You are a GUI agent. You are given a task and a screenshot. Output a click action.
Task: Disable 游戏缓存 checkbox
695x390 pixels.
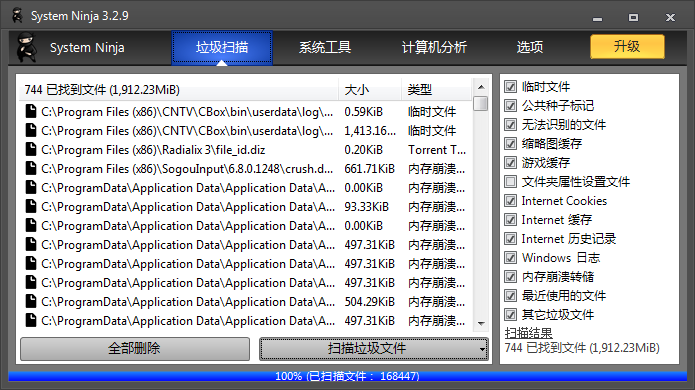click(x=510, y=163)
